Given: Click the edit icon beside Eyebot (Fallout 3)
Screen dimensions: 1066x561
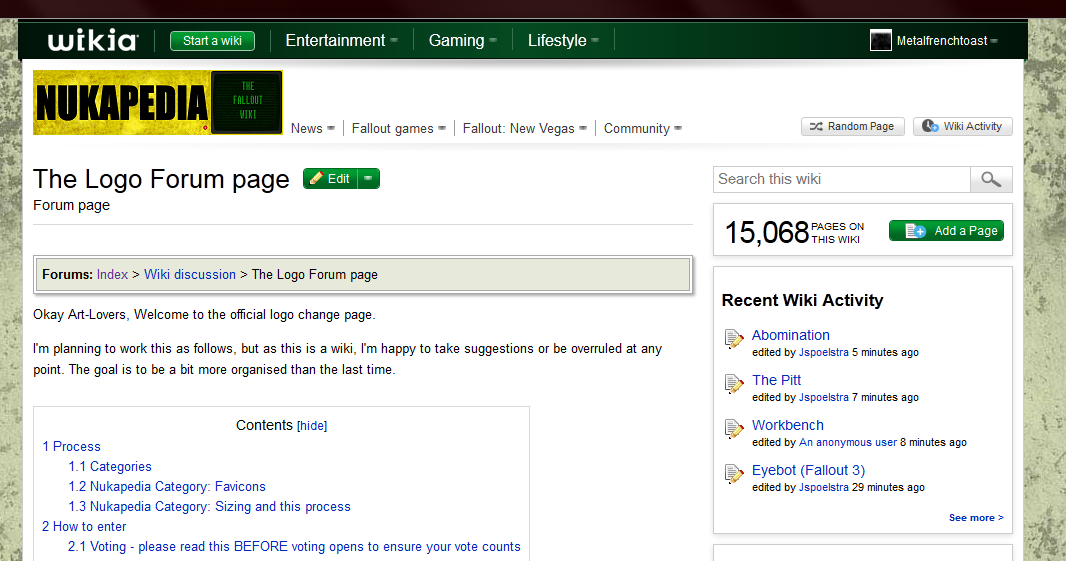Looking at the screenshot, I should tap(734, 473).
